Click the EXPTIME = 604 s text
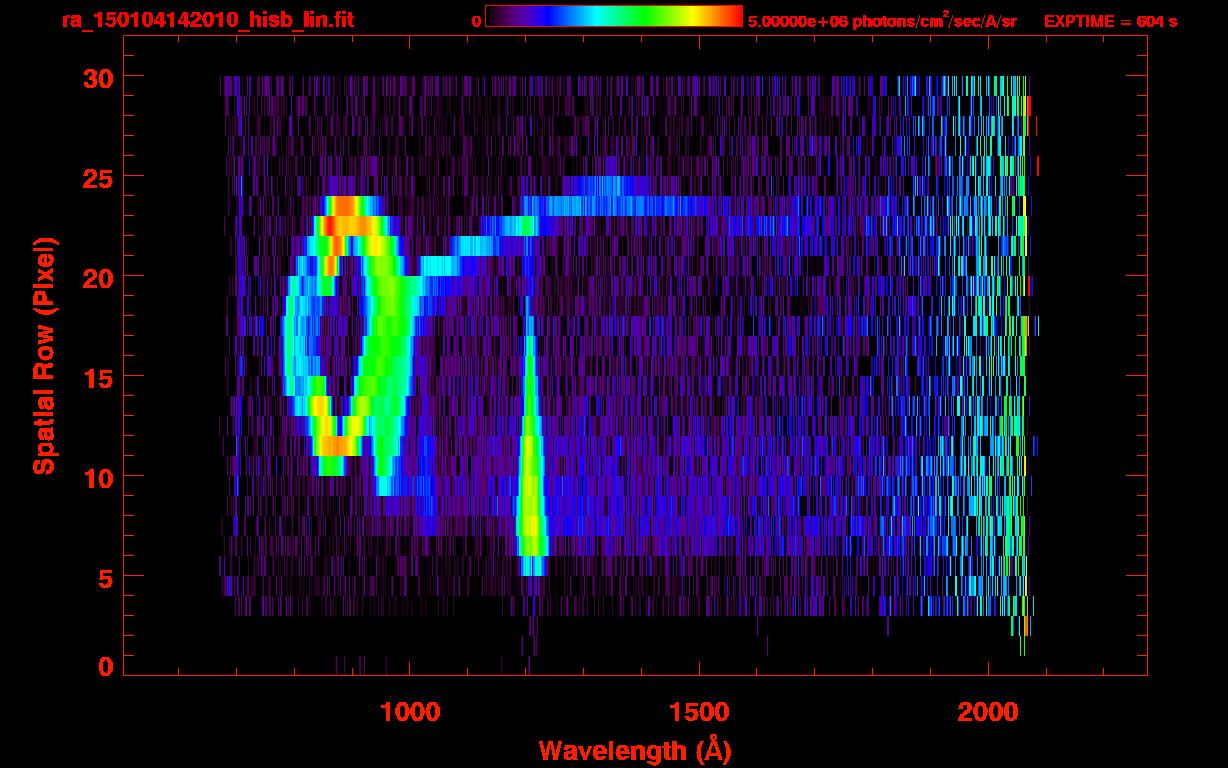 point(1110,21)
